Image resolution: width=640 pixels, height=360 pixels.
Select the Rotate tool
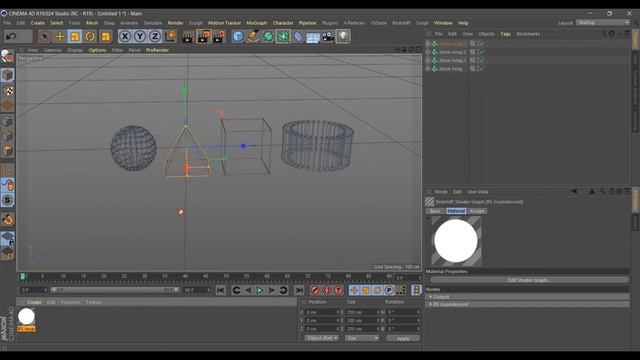[x=90, y=37]
